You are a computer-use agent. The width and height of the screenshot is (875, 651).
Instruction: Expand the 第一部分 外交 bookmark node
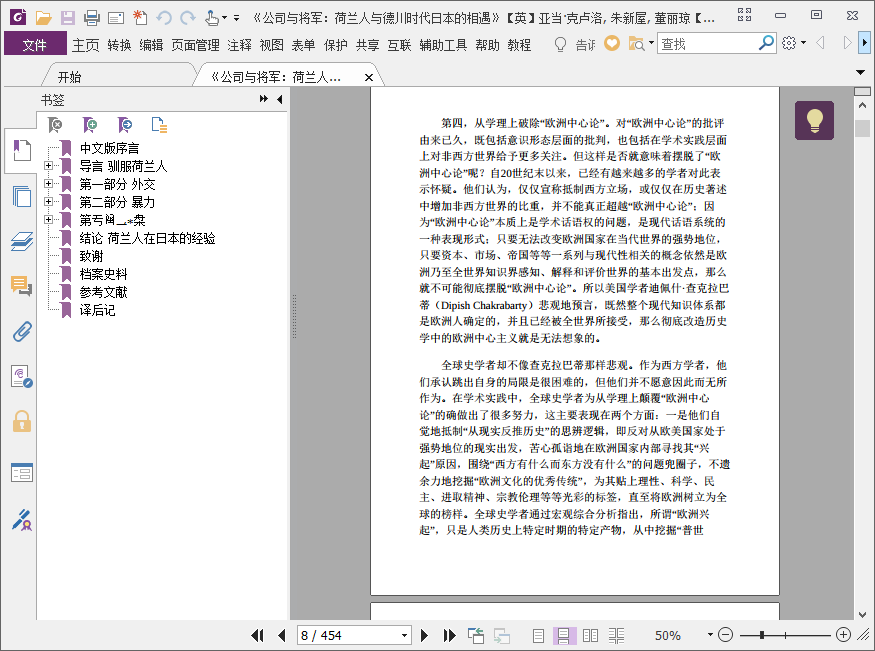coord(49,184)
